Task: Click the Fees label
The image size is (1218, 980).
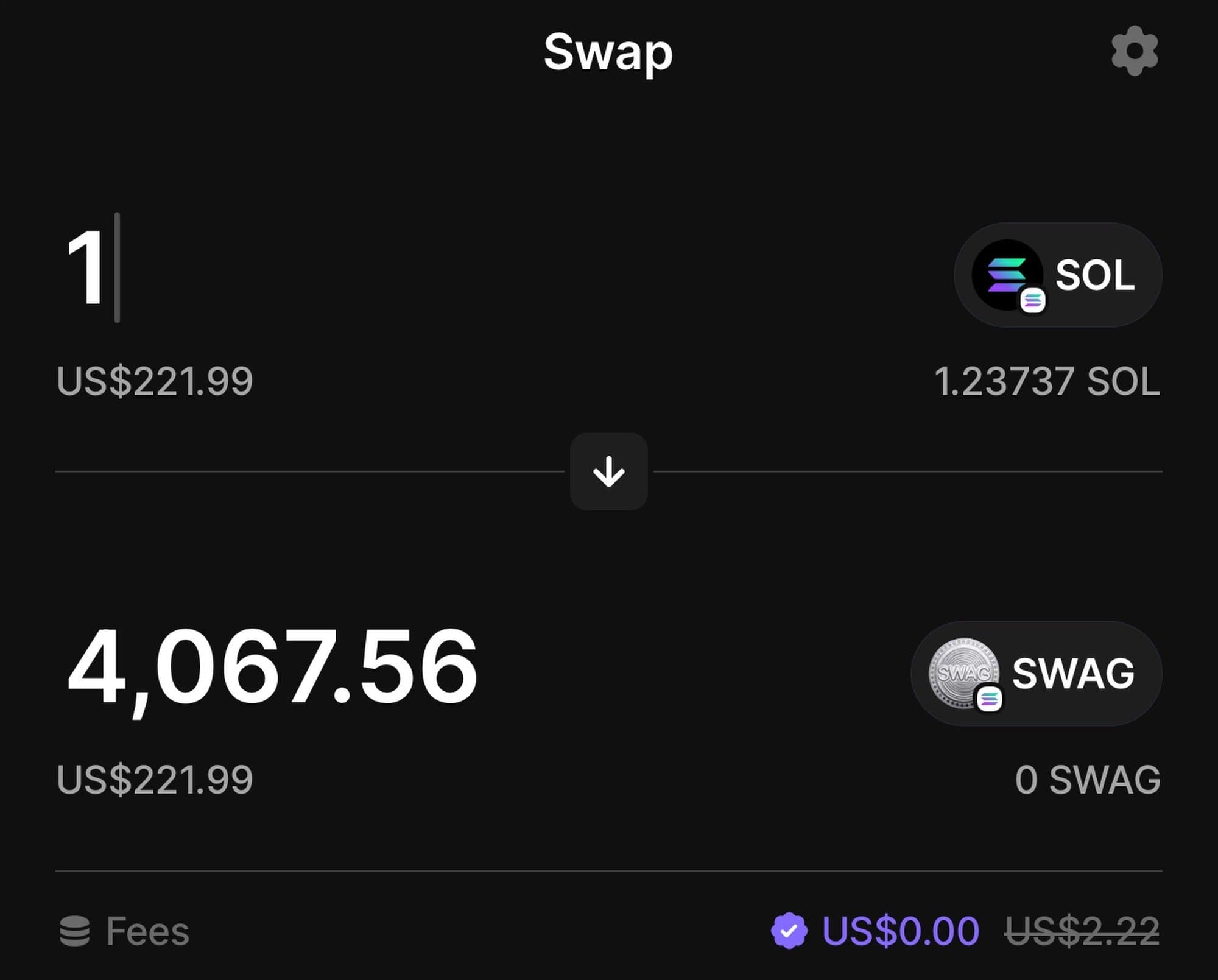Action: click(x=147, y=931)
